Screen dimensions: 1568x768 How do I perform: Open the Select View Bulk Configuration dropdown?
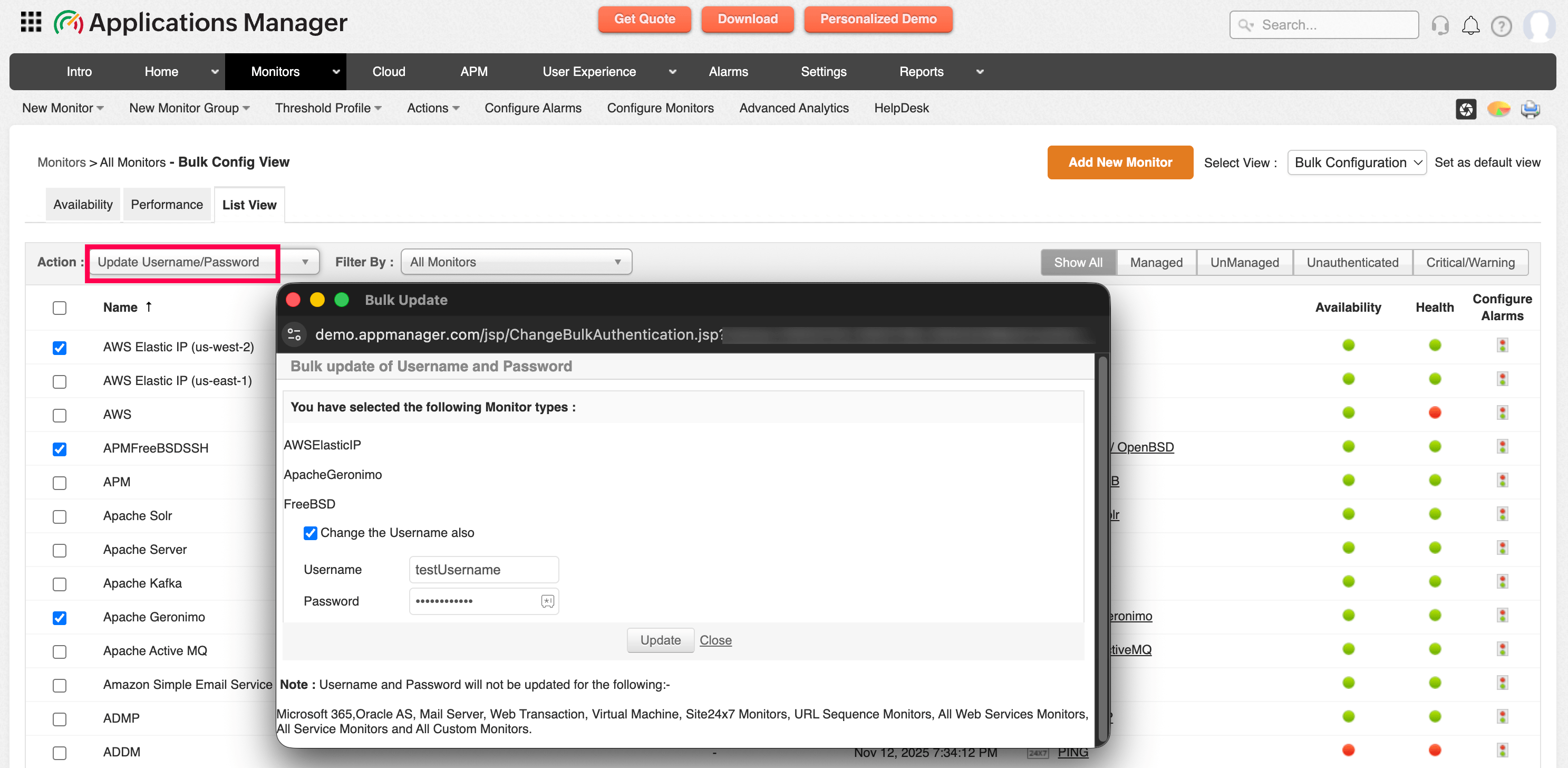[1357, 162]
